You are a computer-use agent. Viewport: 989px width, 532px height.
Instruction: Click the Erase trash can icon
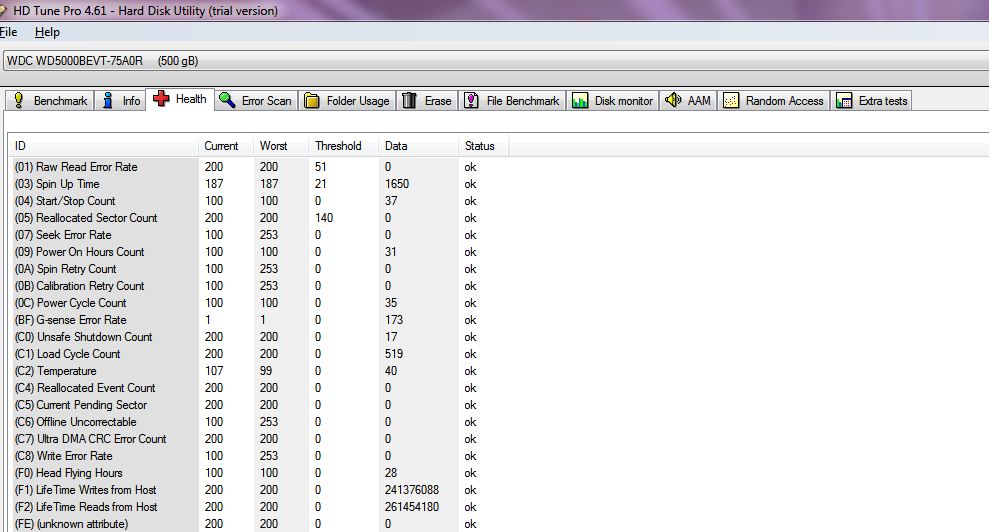410,101
